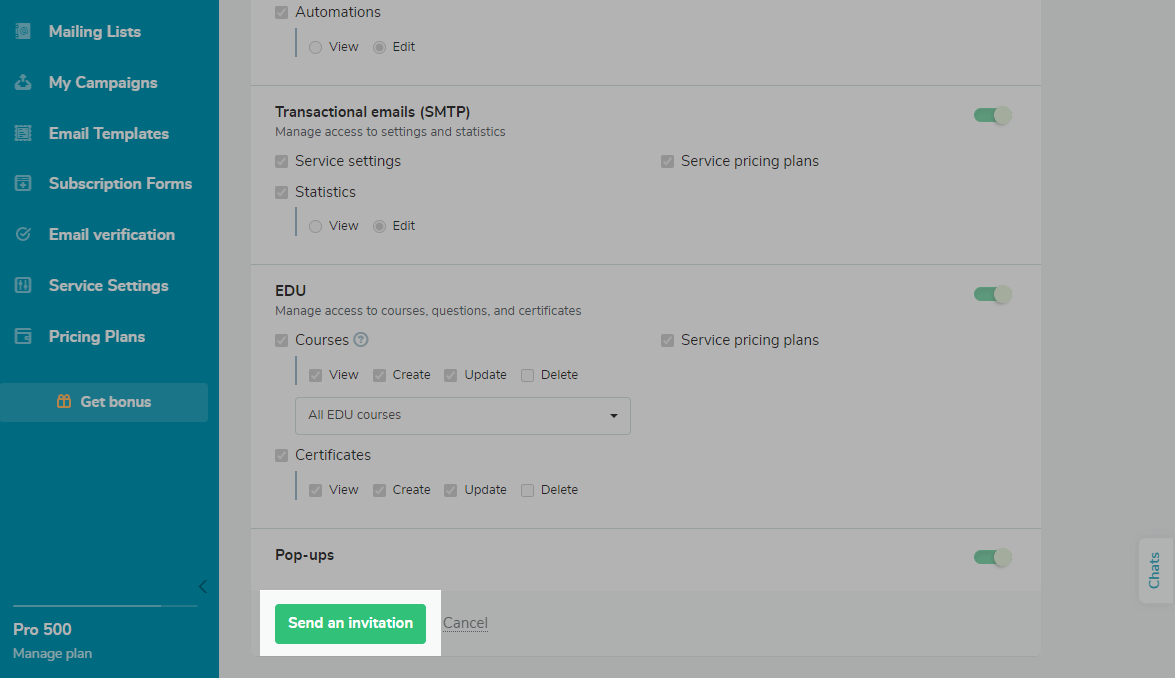This screenshot has height=678, width=1175.
Task: Click the Pricing Plans wallet icon
Action: 23,337
